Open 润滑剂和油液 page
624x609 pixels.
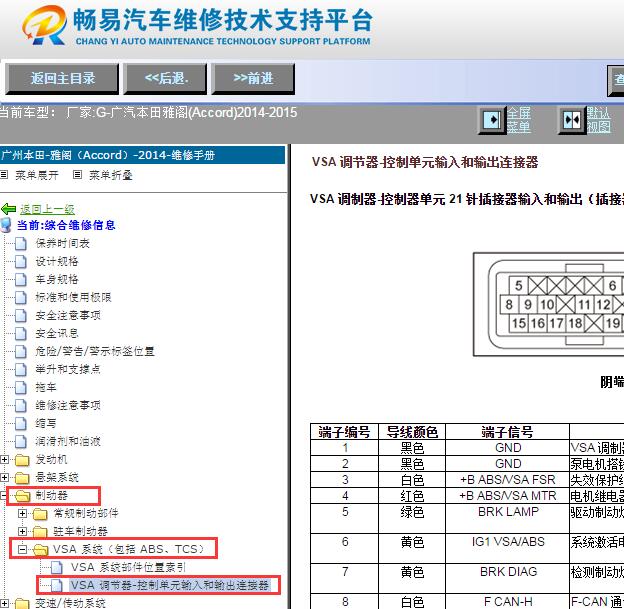(x=68, y=441)
